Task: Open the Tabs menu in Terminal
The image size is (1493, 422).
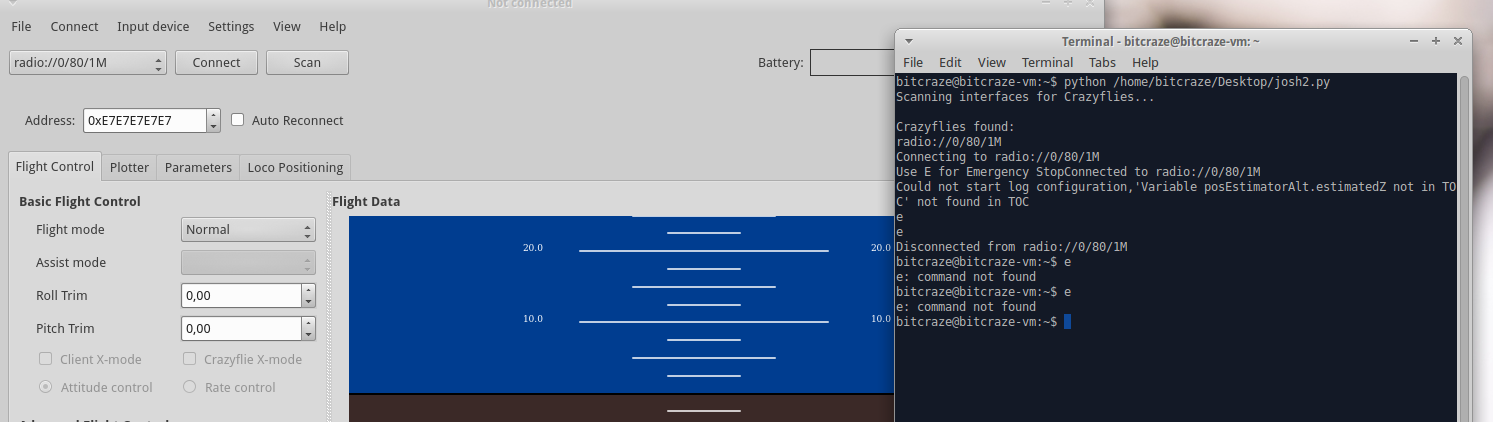Action: (x=1102, y=62)
